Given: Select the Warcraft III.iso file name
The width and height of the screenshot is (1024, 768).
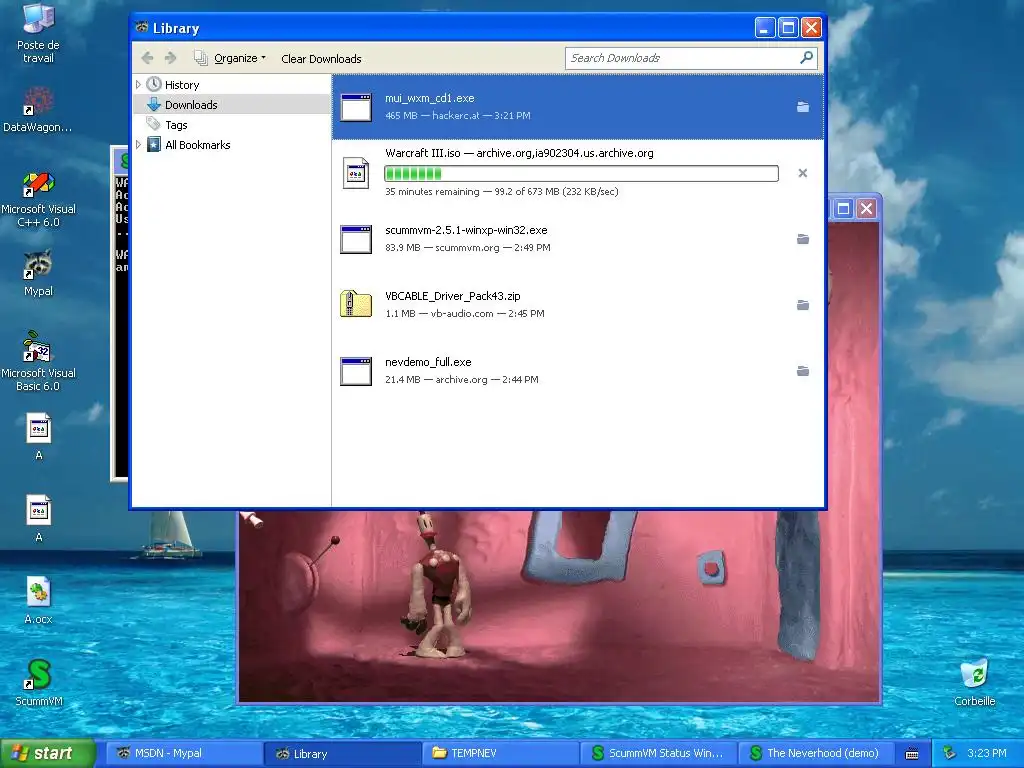Looking at the screenshot, I should tap(423, 153).
